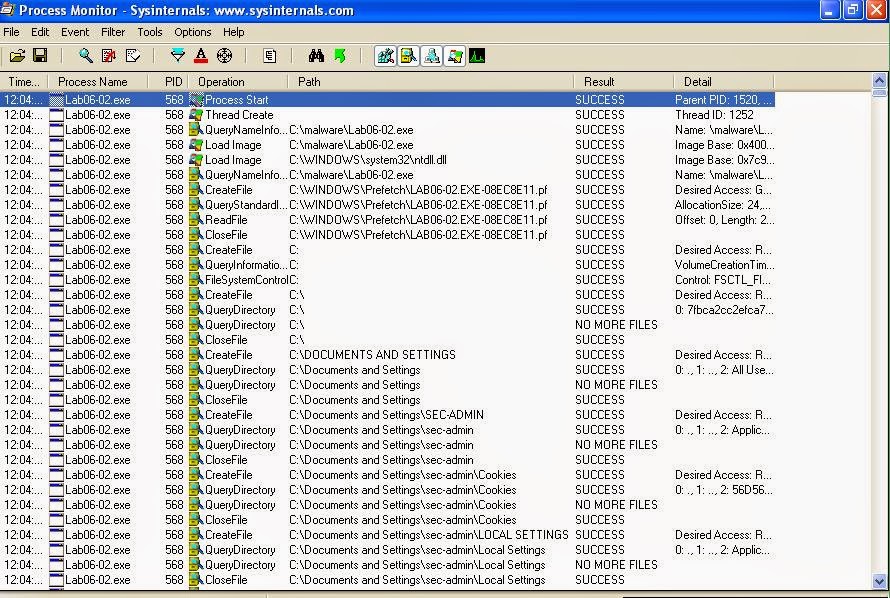Select the Capture events toolbar icon

tap(84, 56)
